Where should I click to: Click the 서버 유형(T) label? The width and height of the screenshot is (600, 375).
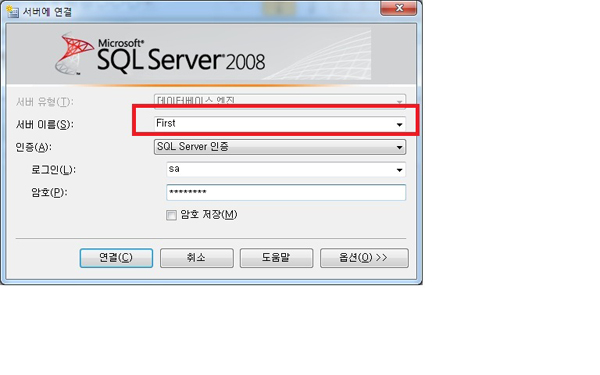[x=45, y=102]
